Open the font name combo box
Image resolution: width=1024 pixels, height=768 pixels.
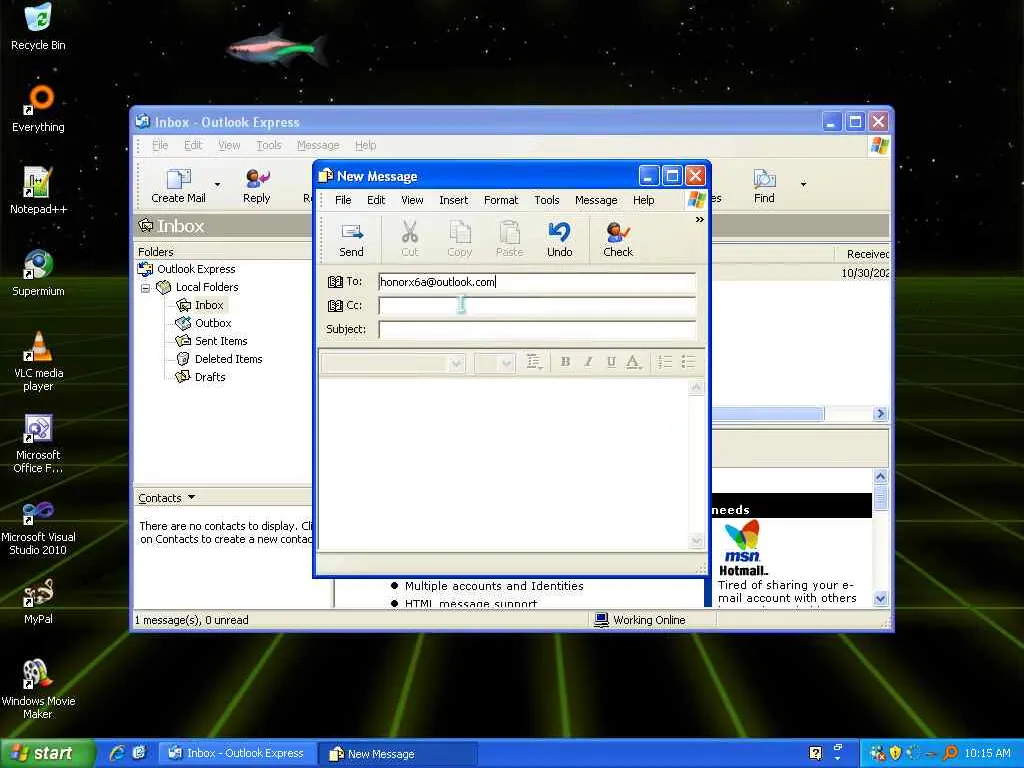(x=393, y=362)
